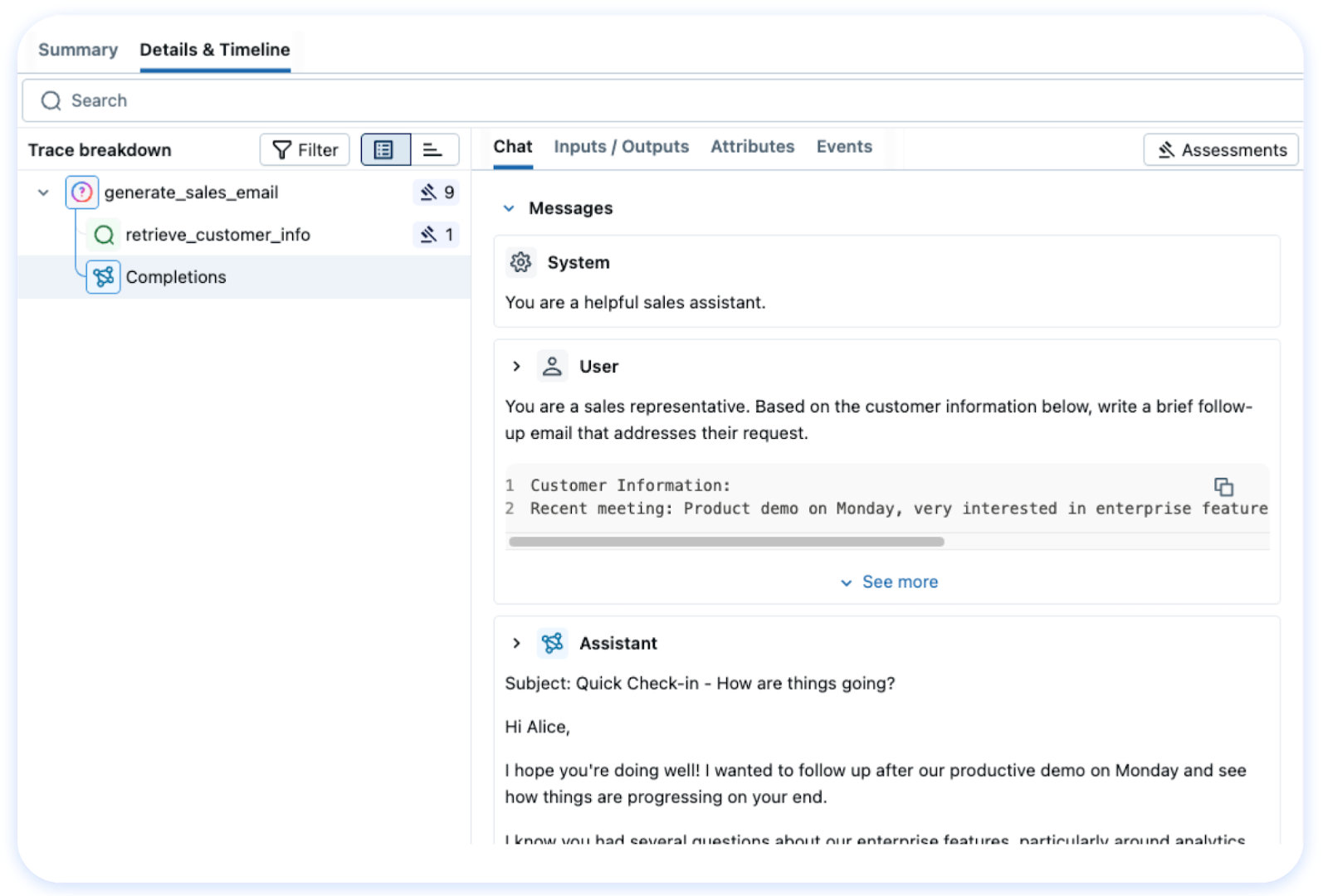Click the 'Customer Information:' code line
The width and height of the screenshot is (1328, 896).
tap(630, 485)
